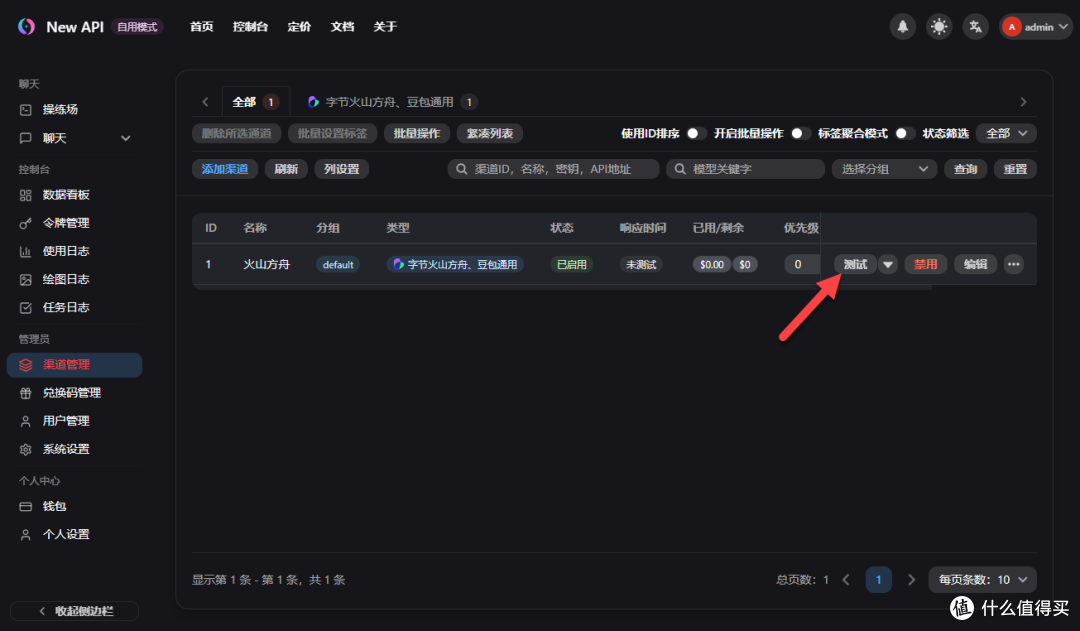Click the $0.00 used quota tag
Screen dimensions: 1080x631
(x=712, y=265)
